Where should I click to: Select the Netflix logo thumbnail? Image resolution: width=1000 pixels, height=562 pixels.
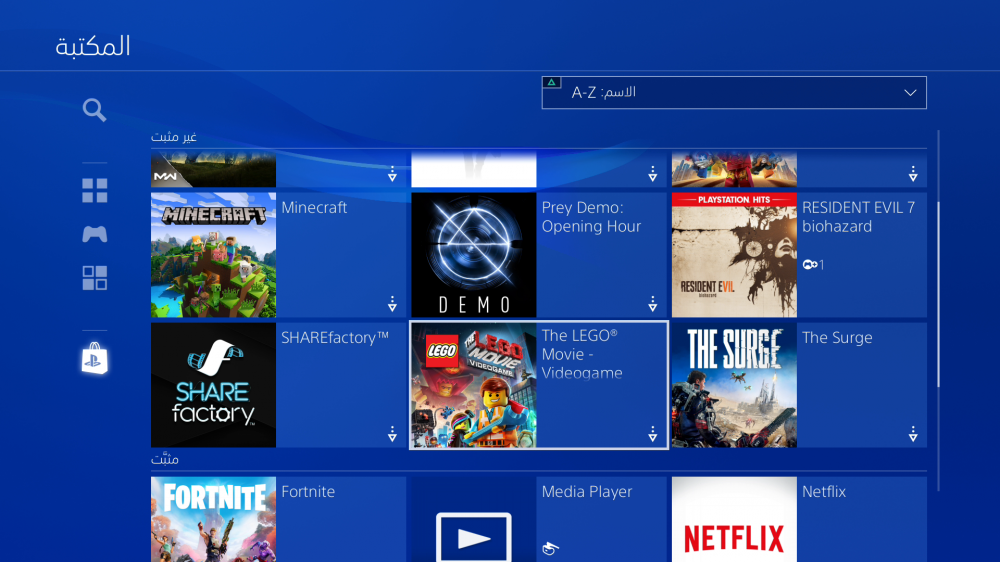click(x=734, y=519)
